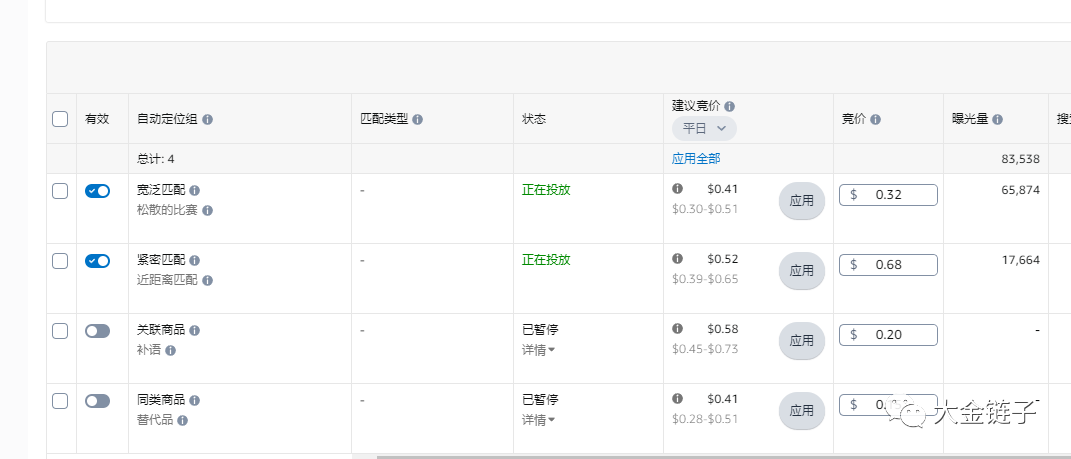1071x459 pixels.
Task: Expand 详情 under 关联商品 paused status
Action: [x=539, y=350]
